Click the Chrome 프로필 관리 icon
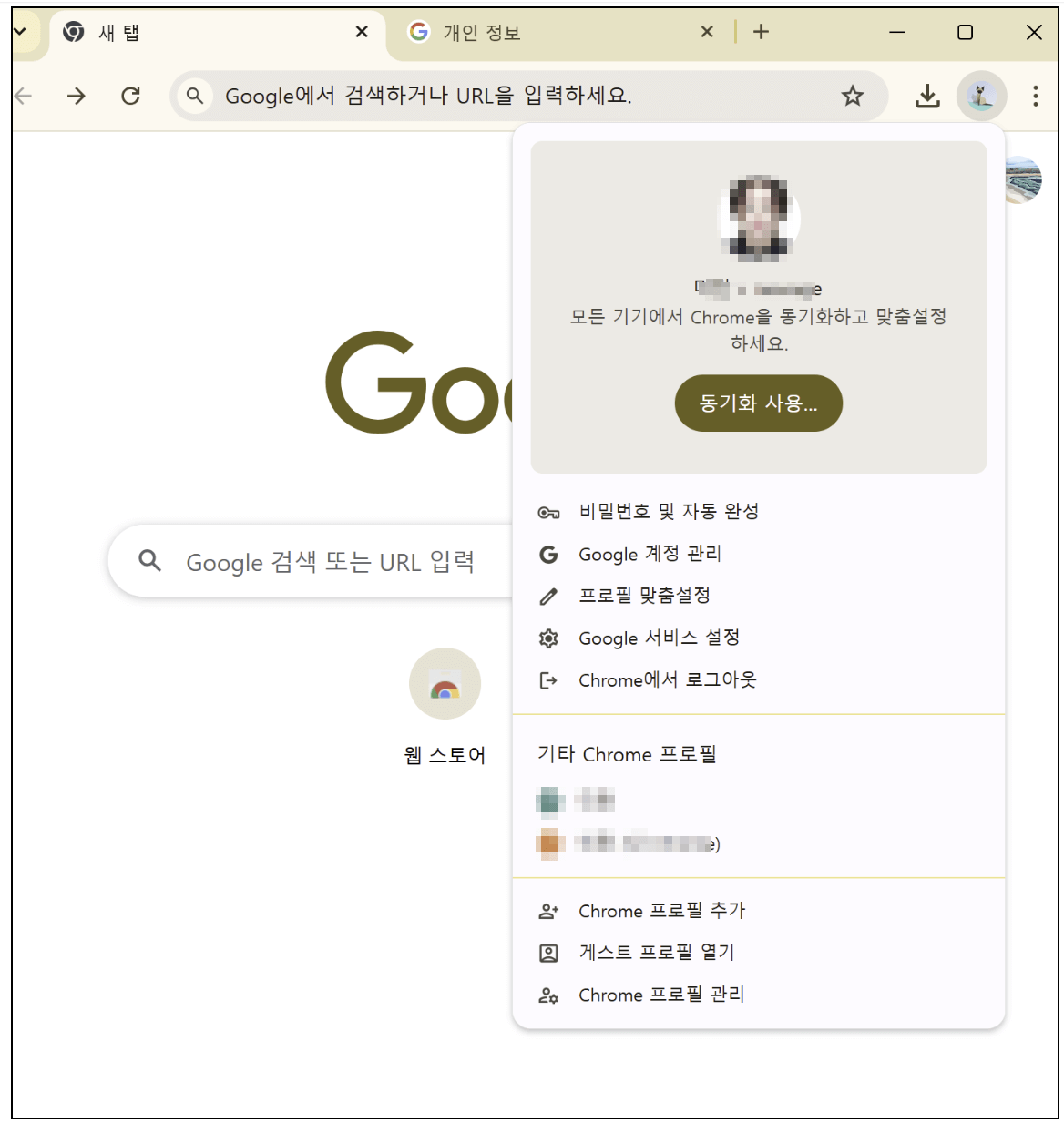Screen dimensions: 1064x1123 point(547,995)
